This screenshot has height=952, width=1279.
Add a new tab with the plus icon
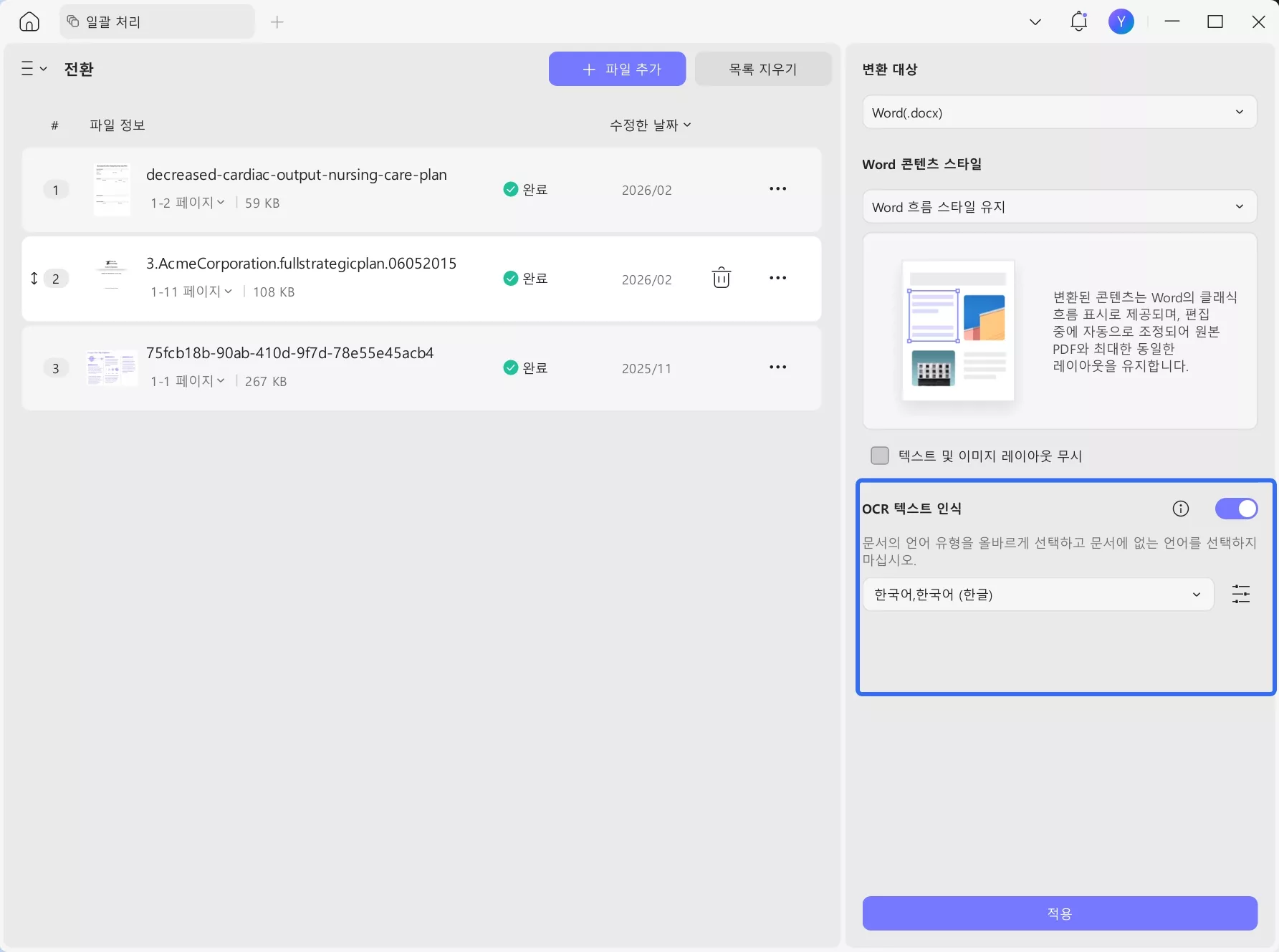(277, 22)
